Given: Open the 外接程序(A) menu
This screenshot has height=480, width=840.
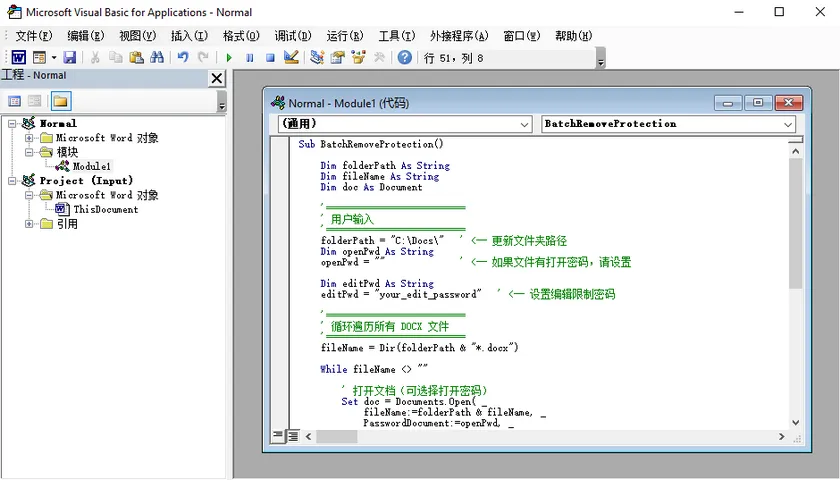Looking at the screenshot, I should point(459,36).
